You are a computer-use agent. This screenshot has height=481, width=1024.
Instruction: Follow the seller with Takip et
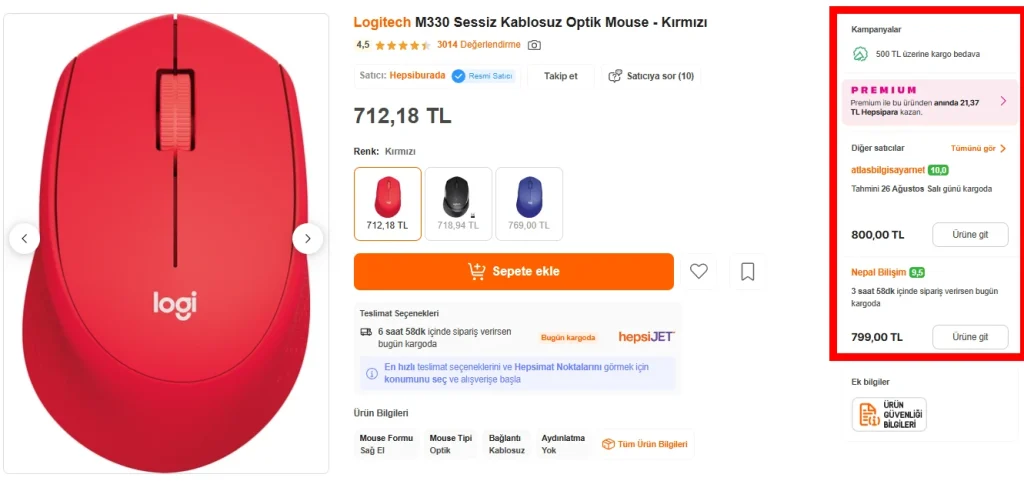(x=560, y=76)
